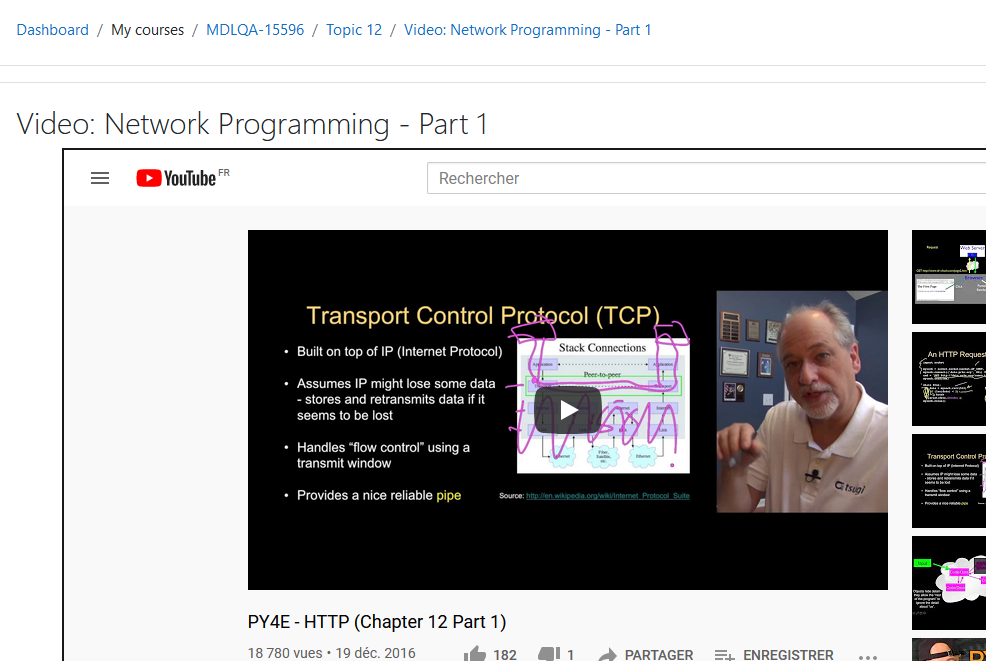Image resolution: width=986 pixels, height=661 pixels.
Task: Click the 182 likes count
Action: pos(505,655)
